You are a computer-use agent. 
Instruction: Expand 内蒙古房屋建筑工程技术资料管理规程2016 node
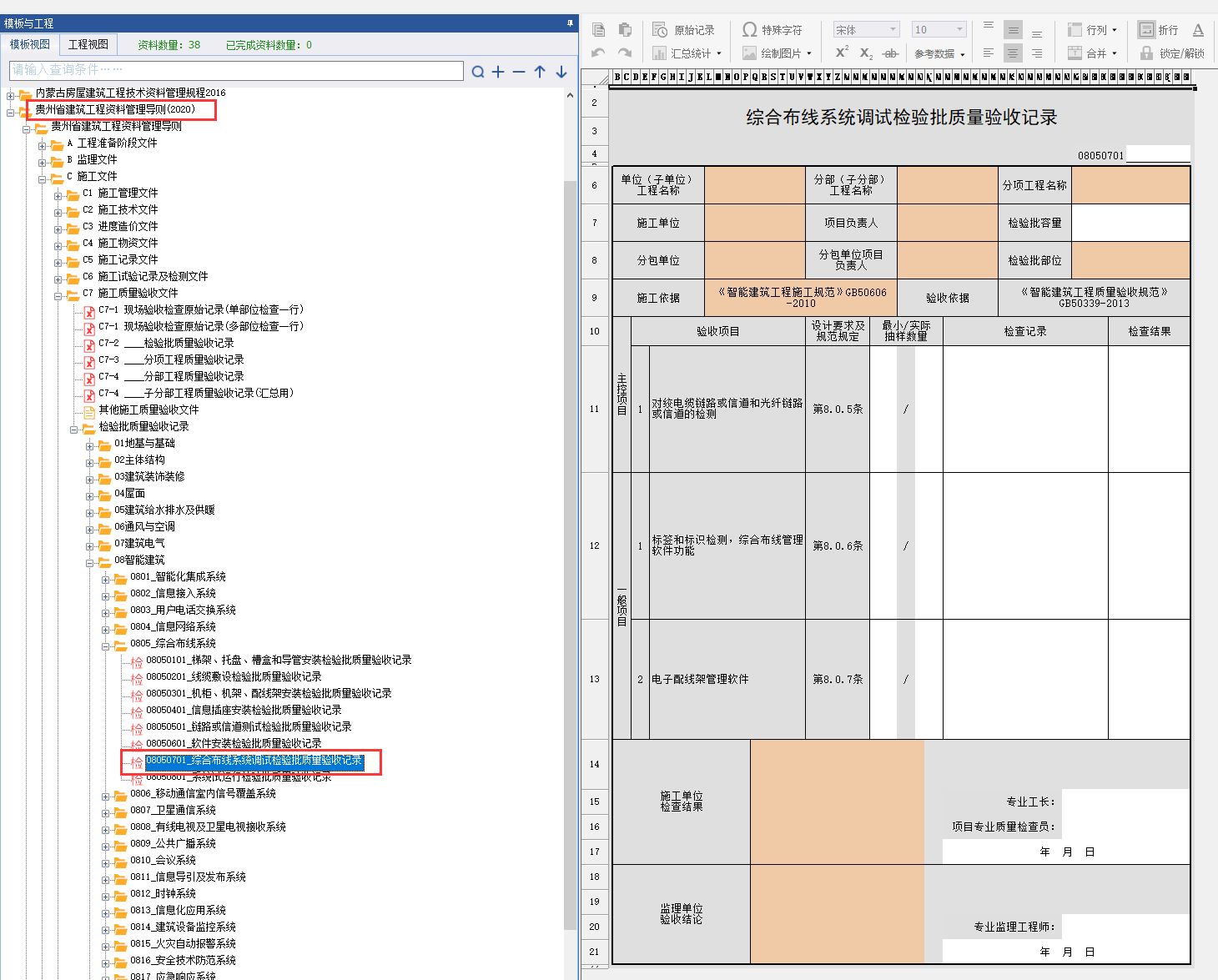click(x=10, y=95)
